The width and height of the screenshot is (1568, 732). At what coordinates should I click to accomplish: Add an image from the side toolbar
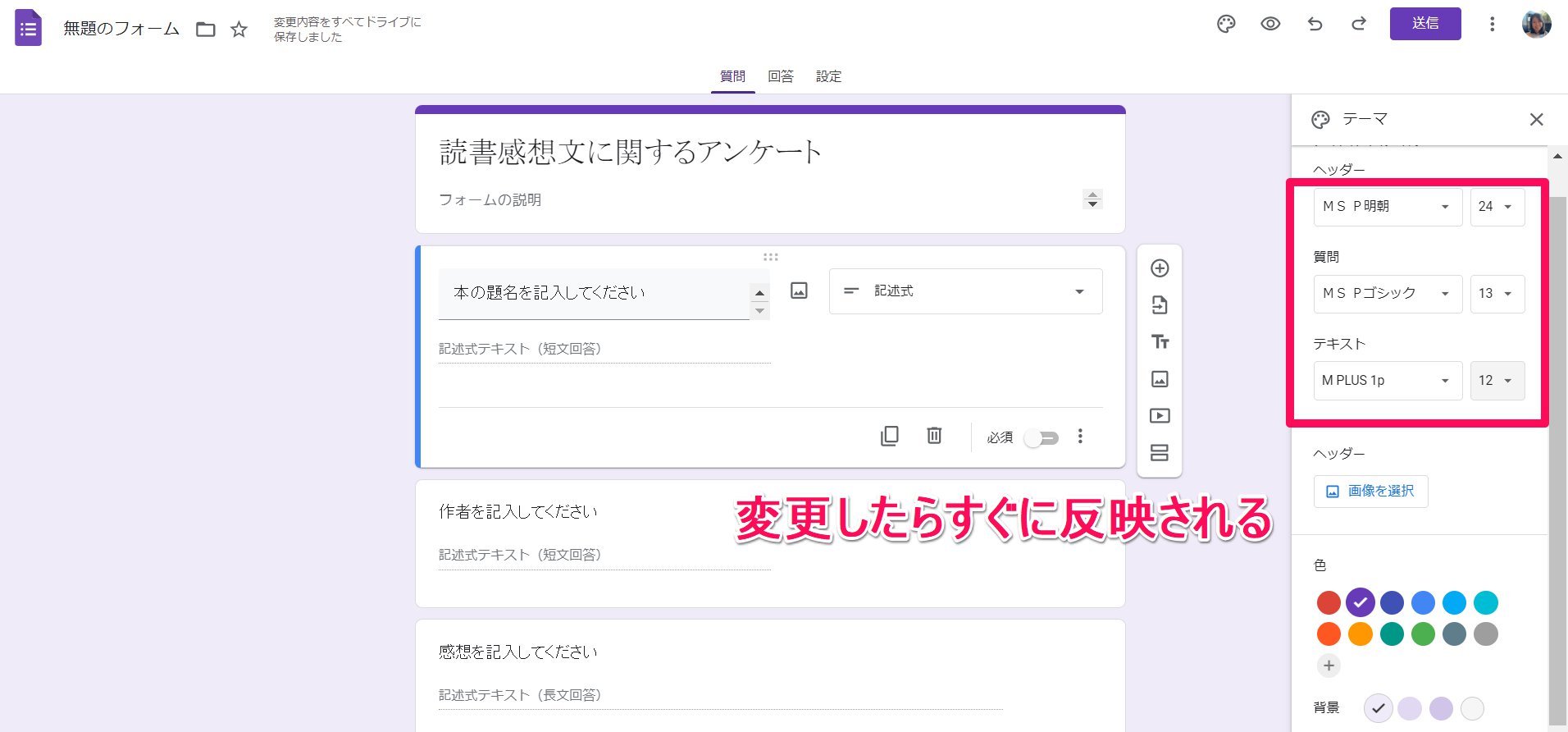click(x=1160, y=379)
